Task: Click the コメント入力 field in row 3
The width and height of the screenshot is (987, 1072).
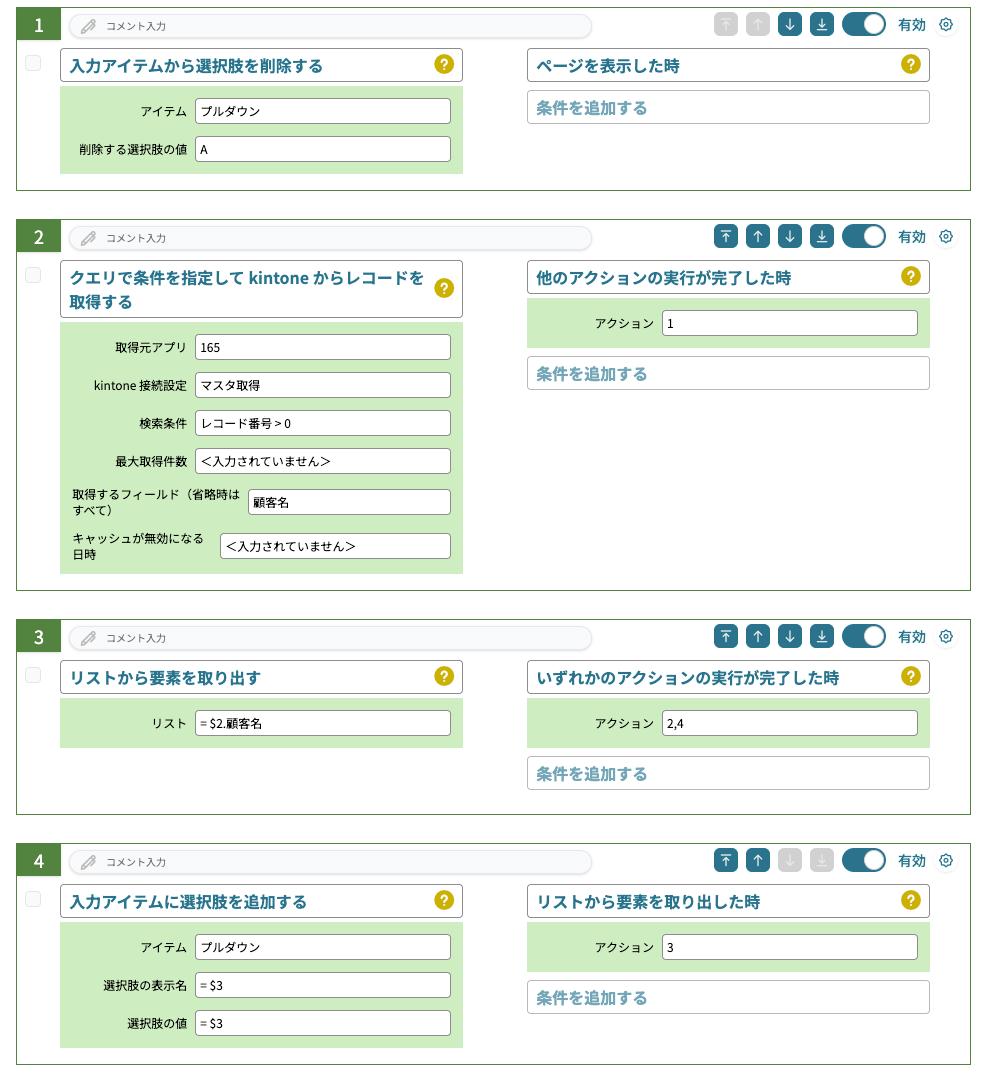Action: (x=330, y=638)
